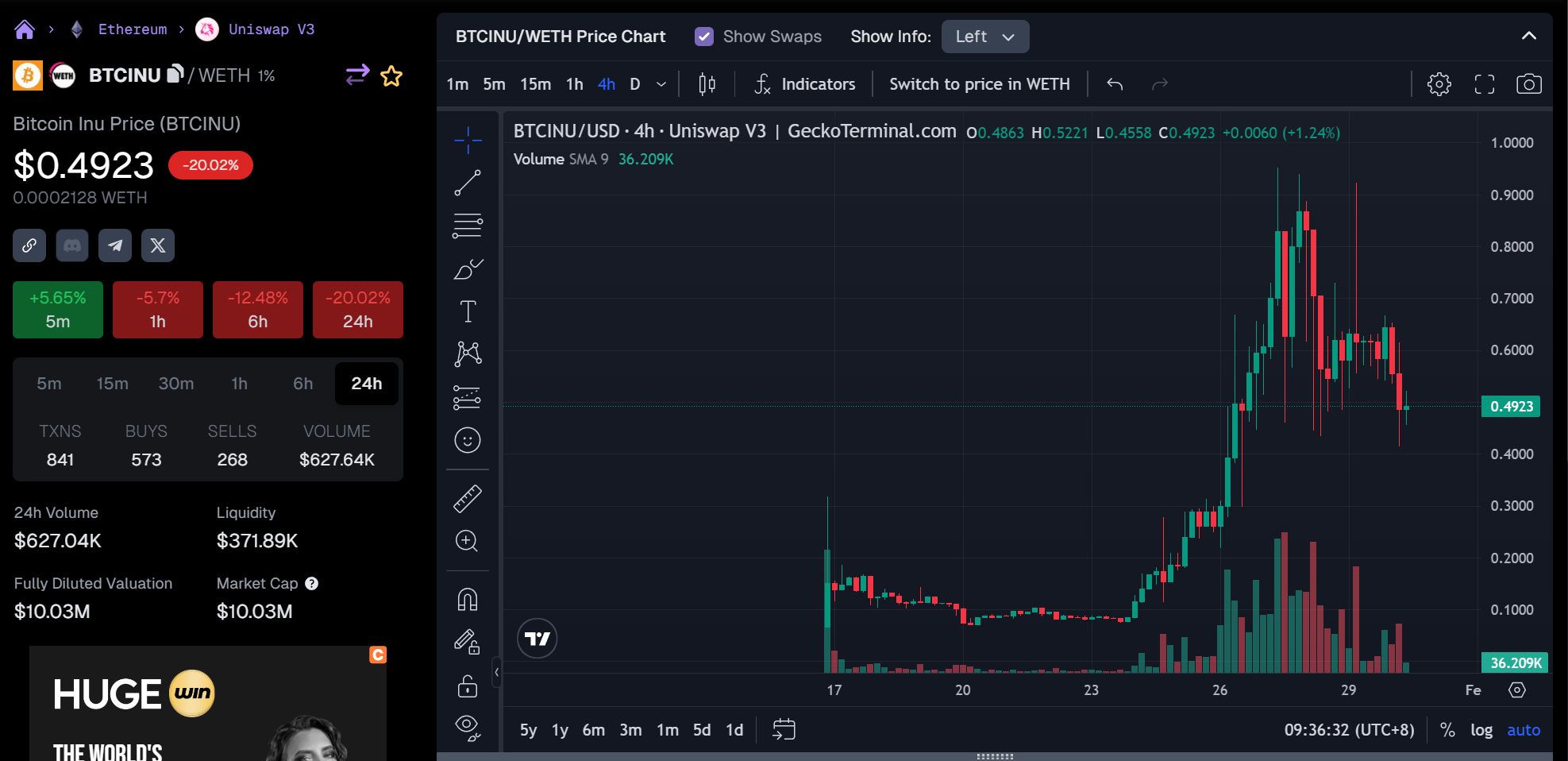The width and height of the screenshot is (1568, 761).
Task: Open the emoji icons tool
Action: pyautogui.click(x=468, y=440)
